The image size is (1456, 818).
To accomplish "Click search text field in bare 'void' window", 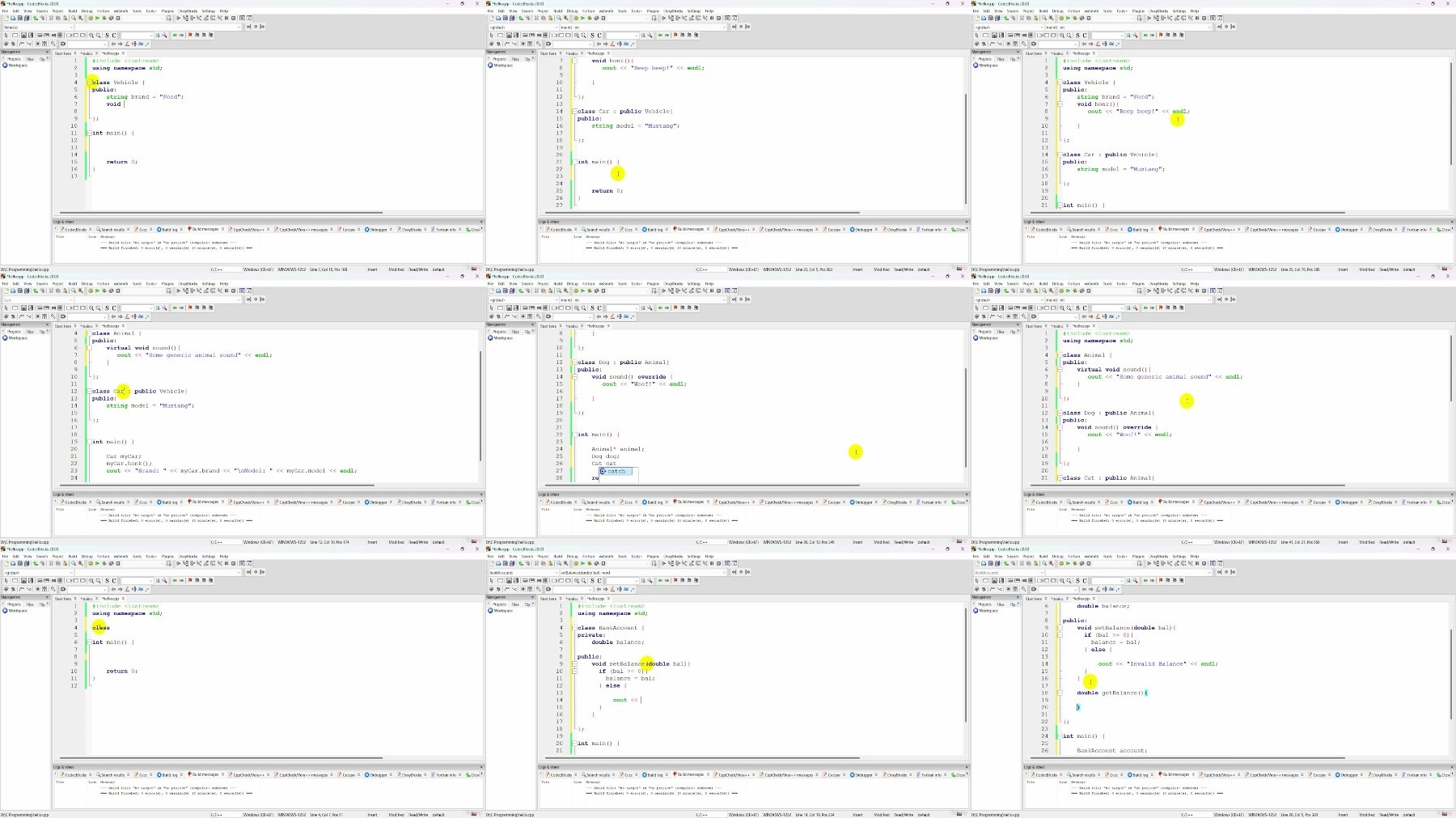I will point(138,35).
